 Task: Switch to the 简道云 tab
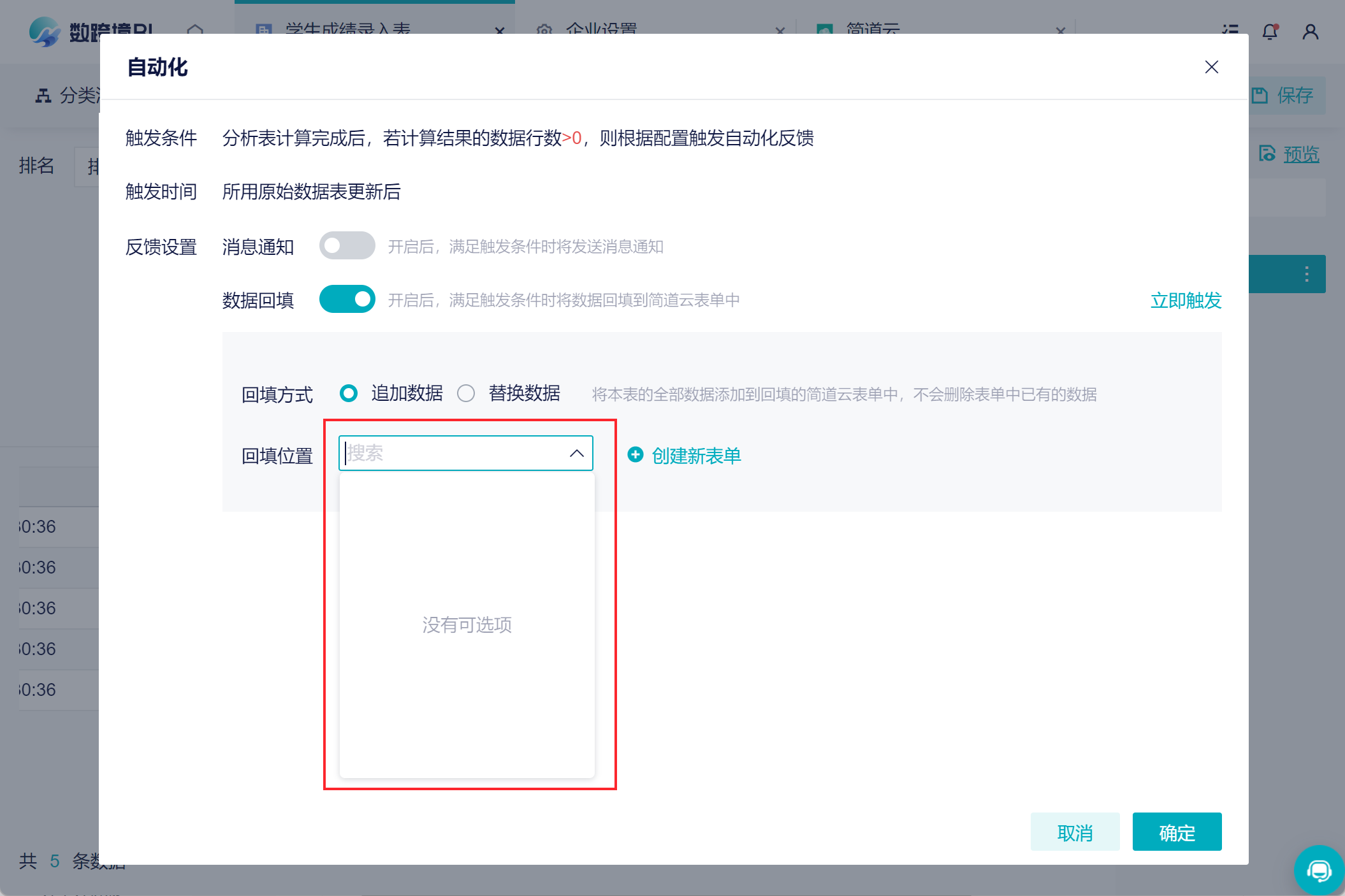(872, 29)
